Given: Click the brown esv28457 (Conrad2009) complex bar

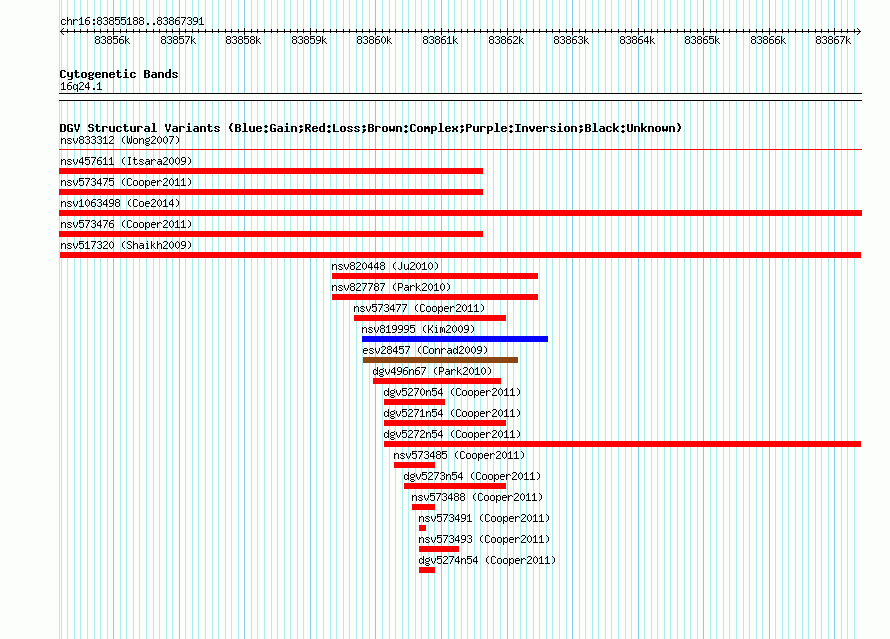Looking at the screenshot, I should [440, 360].
